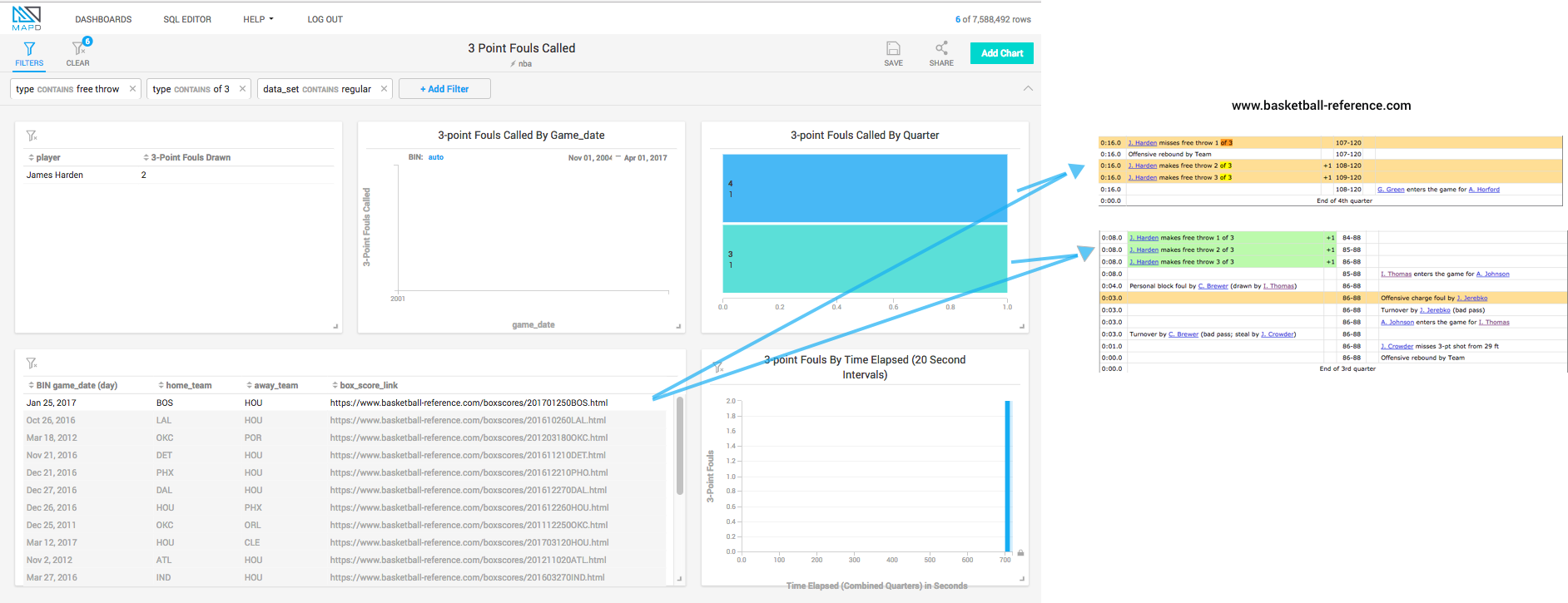The image size is (1568, 603).
Task: Open the Help dropdown menu
Action: click(x=258, y=19)
